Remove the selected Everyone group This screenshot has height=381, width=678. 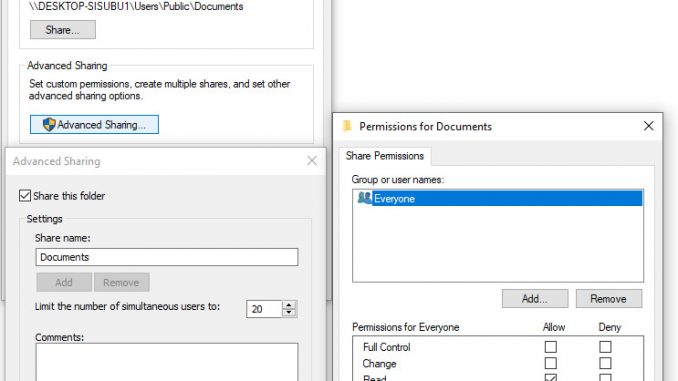tap(609, 299)
